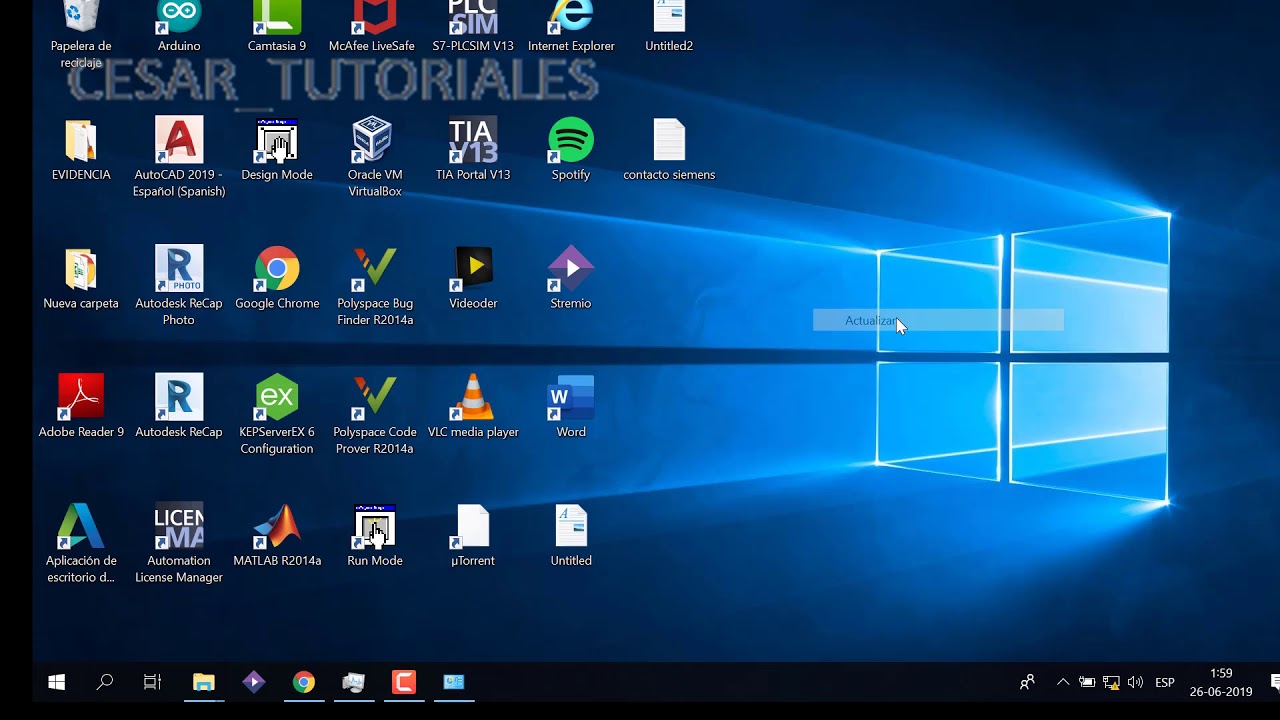
Task: Click the ESP input language indicator
Action: tap(1165, 682)
